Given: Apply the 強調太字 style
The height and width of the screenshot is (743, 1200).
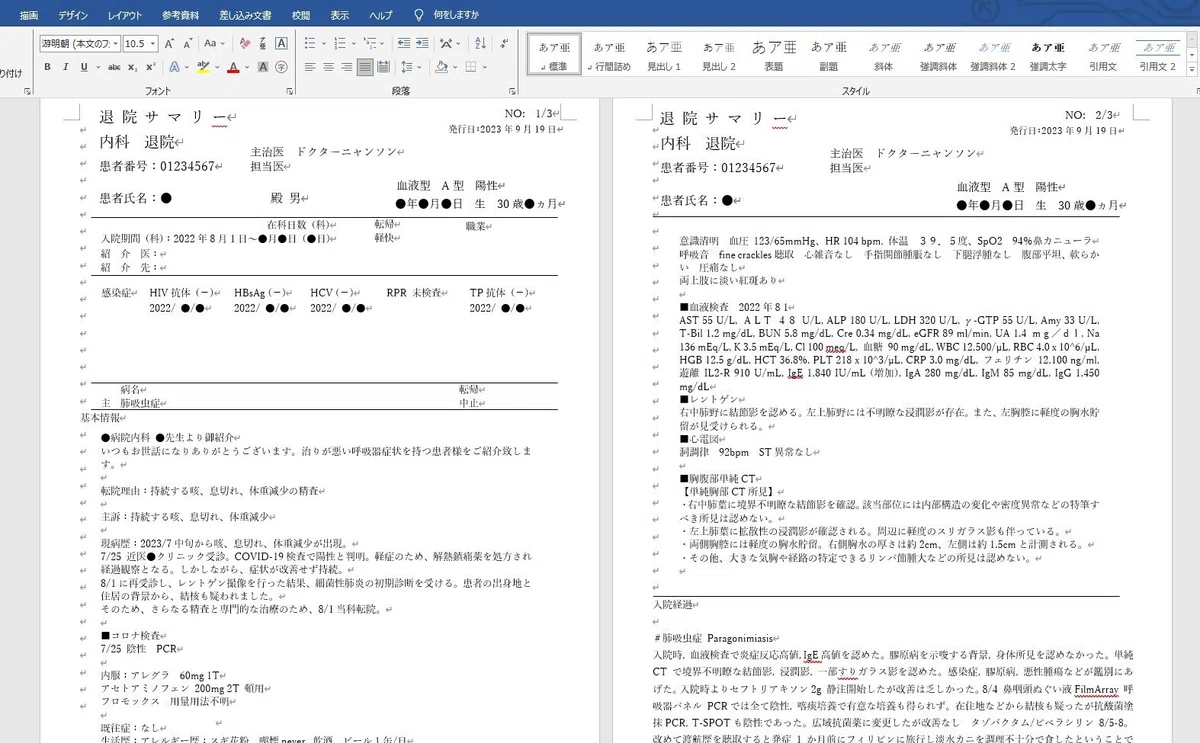Looking at the screenshot, I should [x=1049, y=55].
